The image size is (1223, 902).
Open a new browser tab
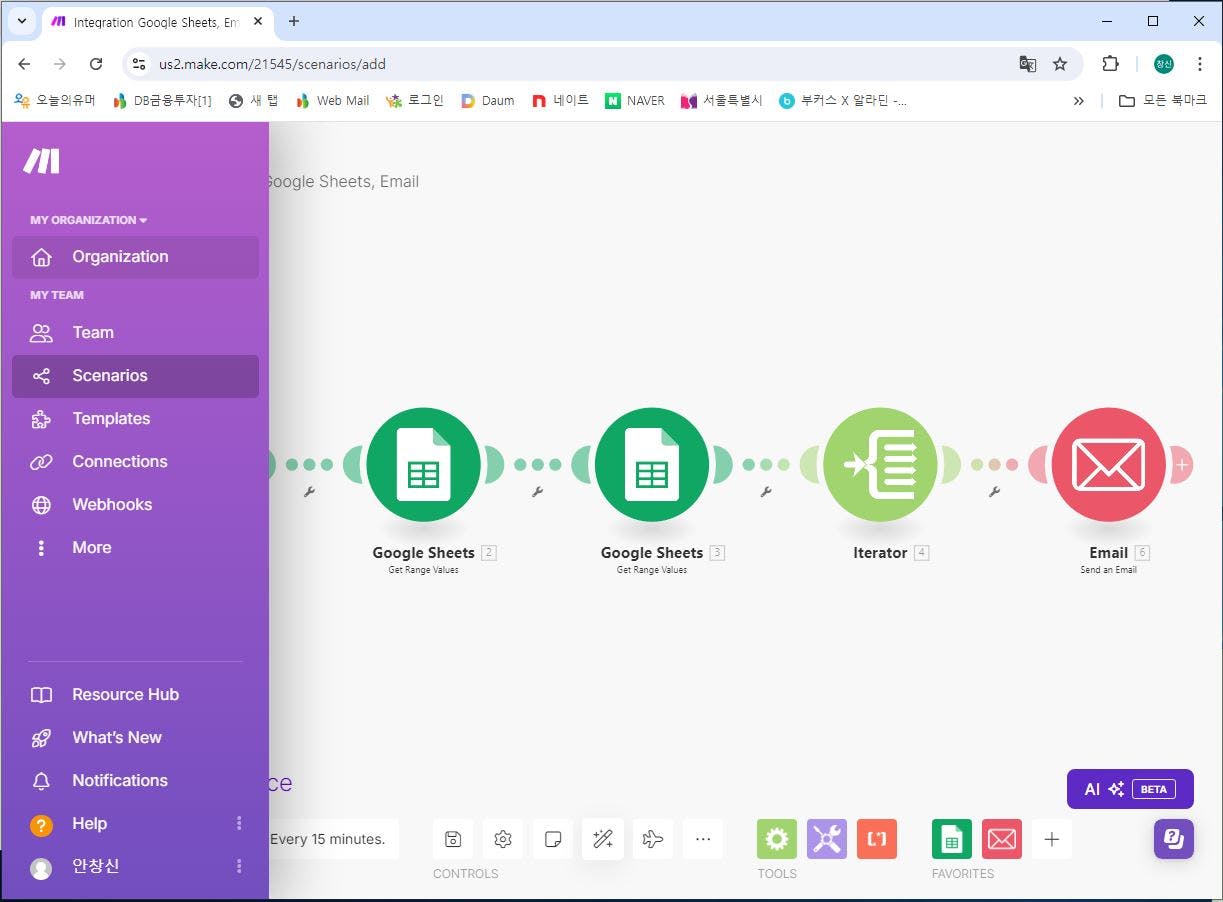coord(294,21)
